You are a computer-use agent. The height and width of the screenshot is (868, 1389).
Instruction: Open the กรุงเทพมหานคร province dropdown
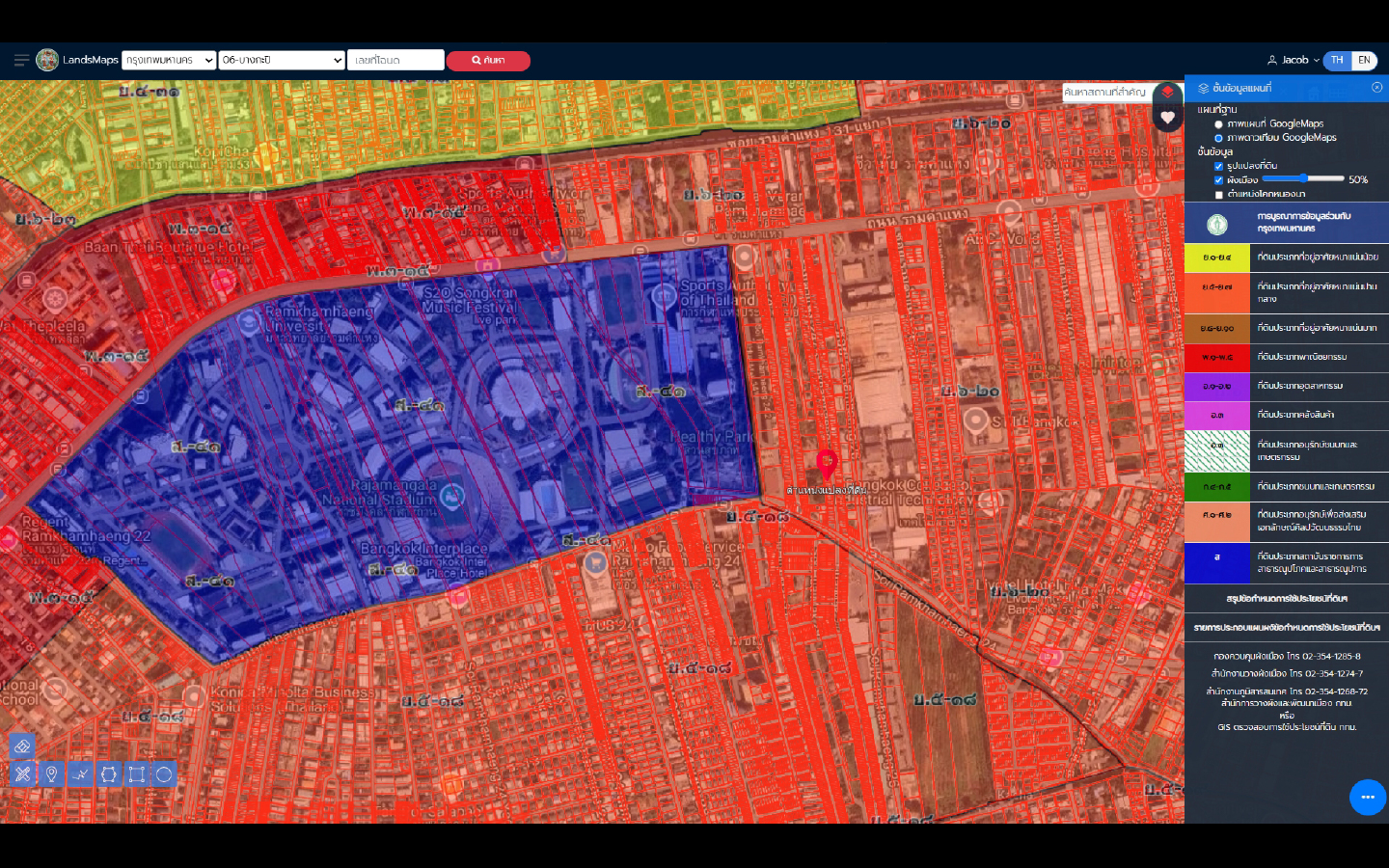(169, 60)
